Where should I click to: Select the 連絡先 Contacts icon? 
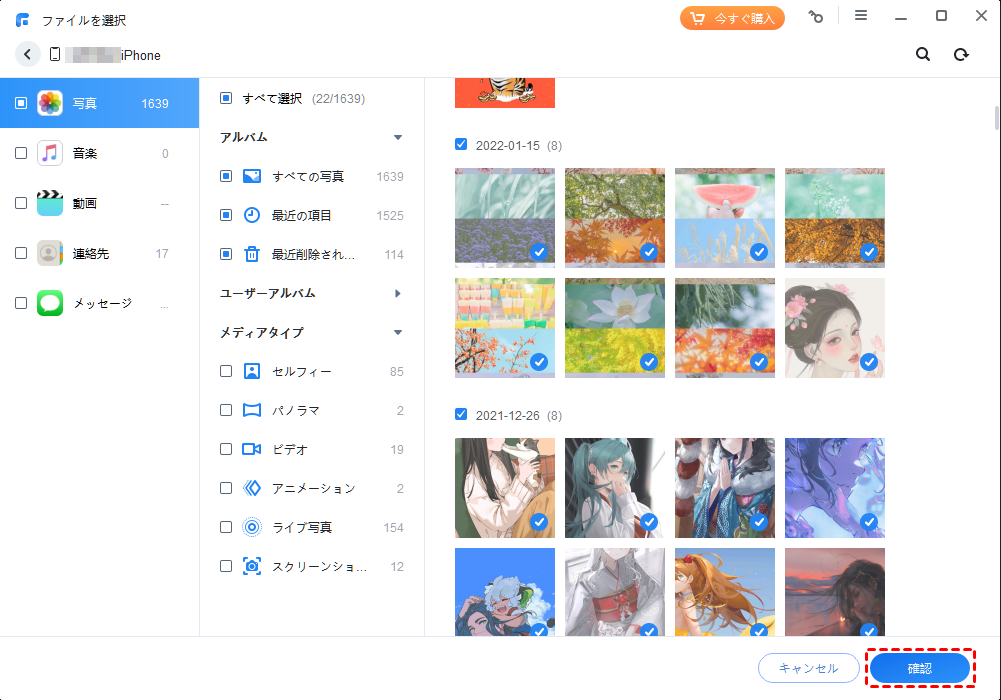click(50, 253)
